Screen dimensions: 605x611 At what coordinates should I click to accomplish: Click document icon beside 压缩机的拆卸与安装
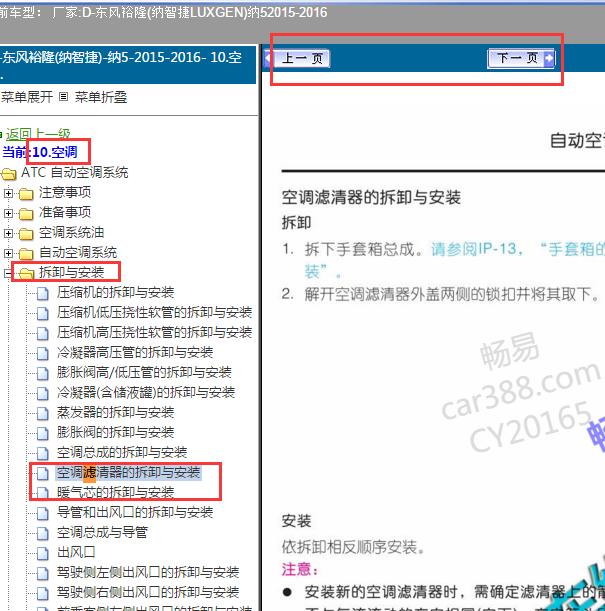42,293
